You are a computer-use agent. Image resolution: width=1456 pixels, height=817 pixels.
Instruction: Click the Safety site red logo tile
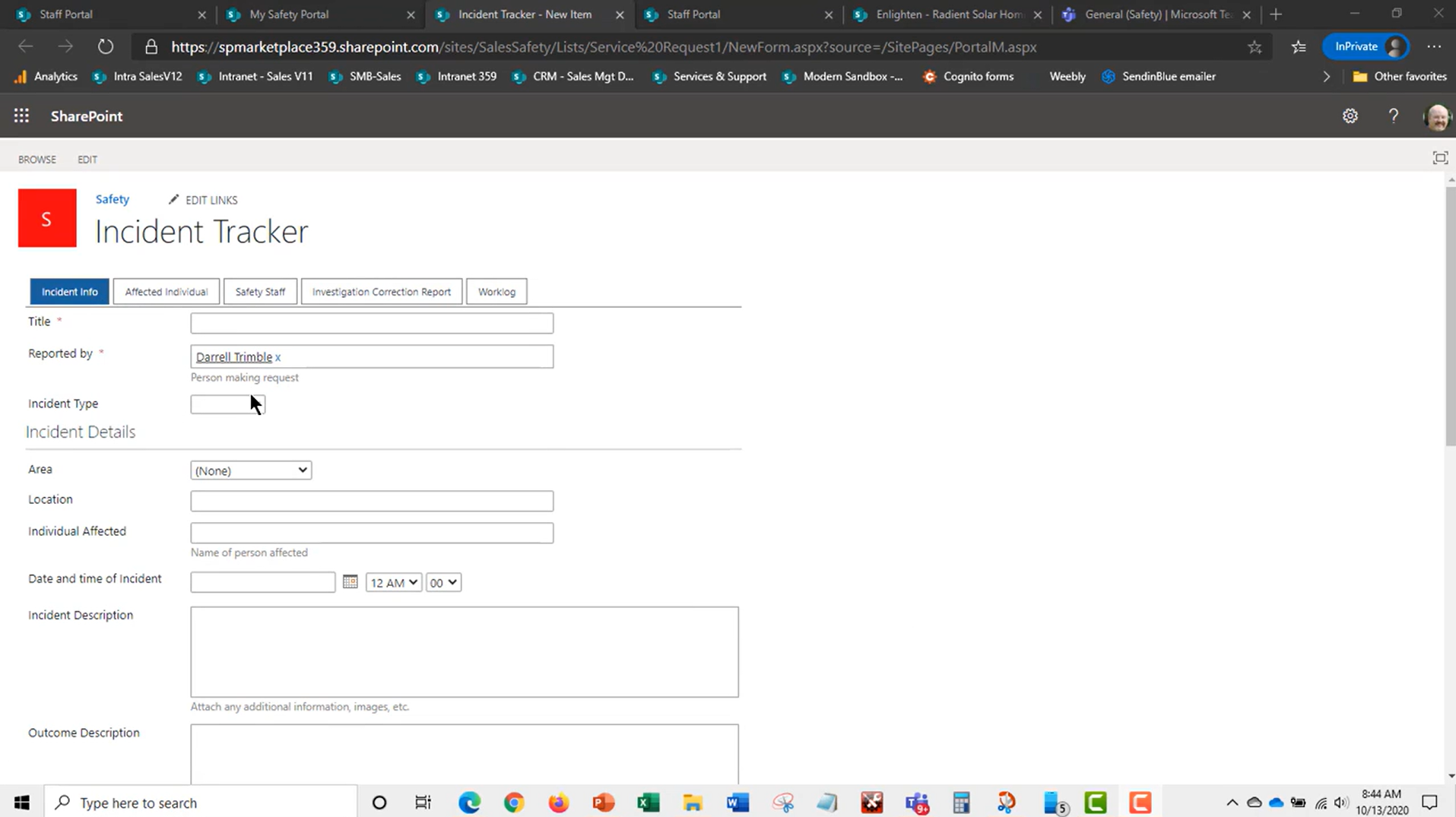tap(46, 218)
